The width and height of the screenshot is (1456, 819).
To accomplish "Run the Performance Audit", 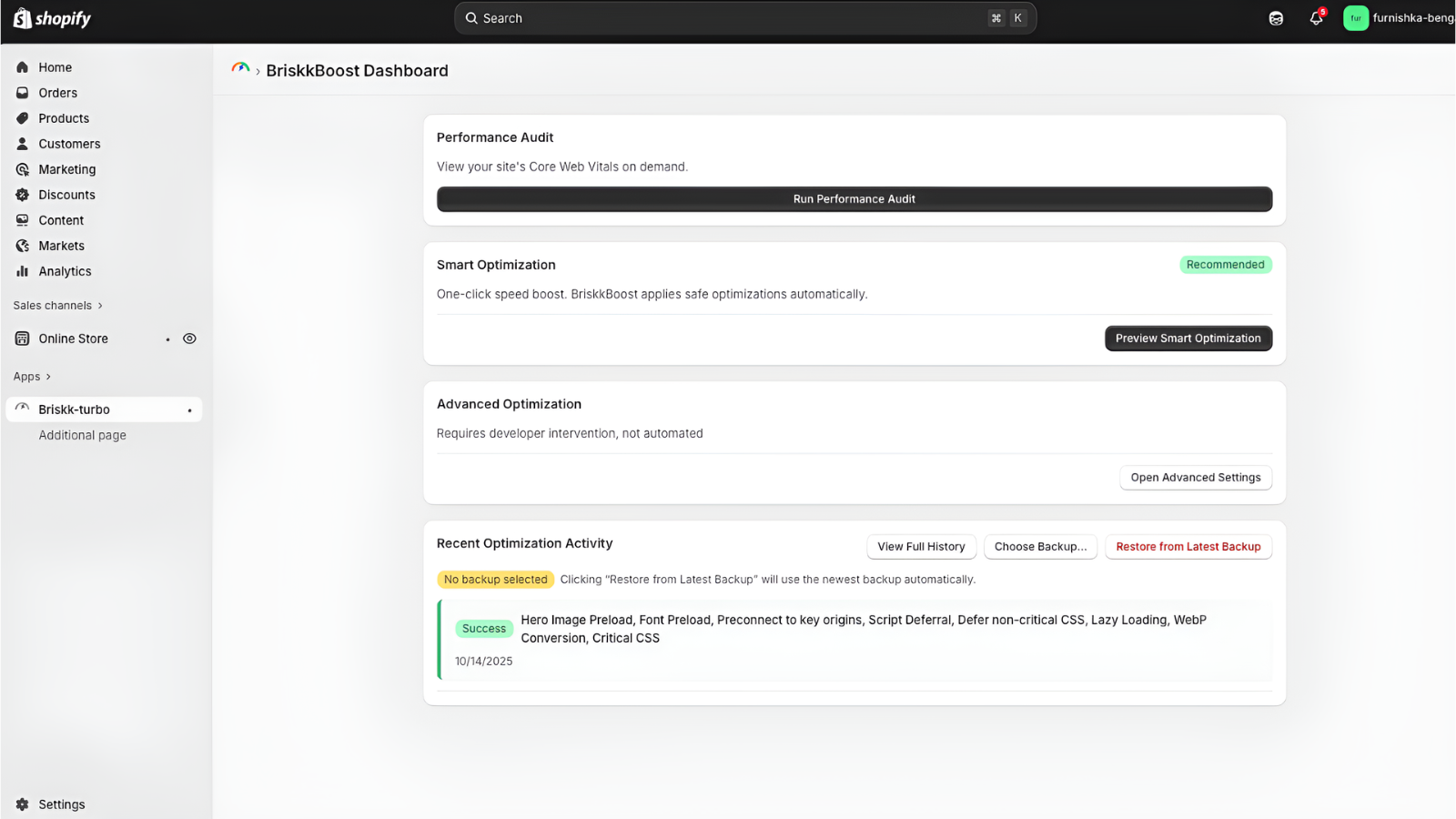I will tap(854, 199).
